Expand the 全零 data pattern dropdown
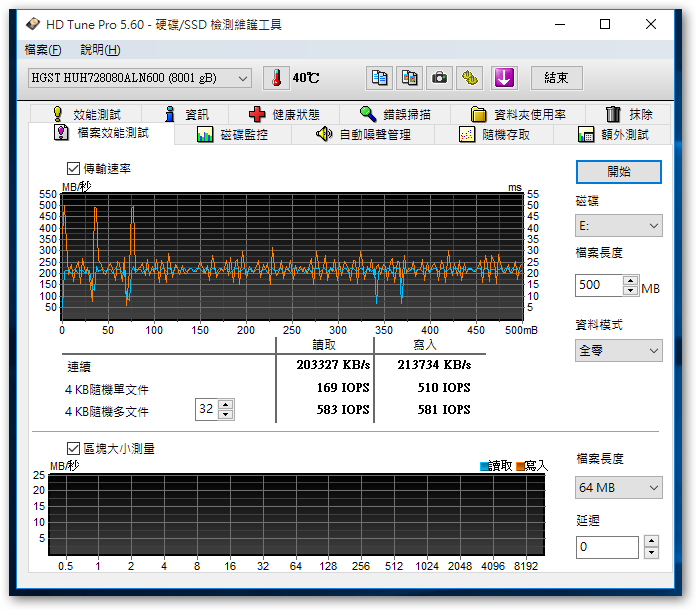This screenshot has height=610, width=696. click(x=618, y=351)
